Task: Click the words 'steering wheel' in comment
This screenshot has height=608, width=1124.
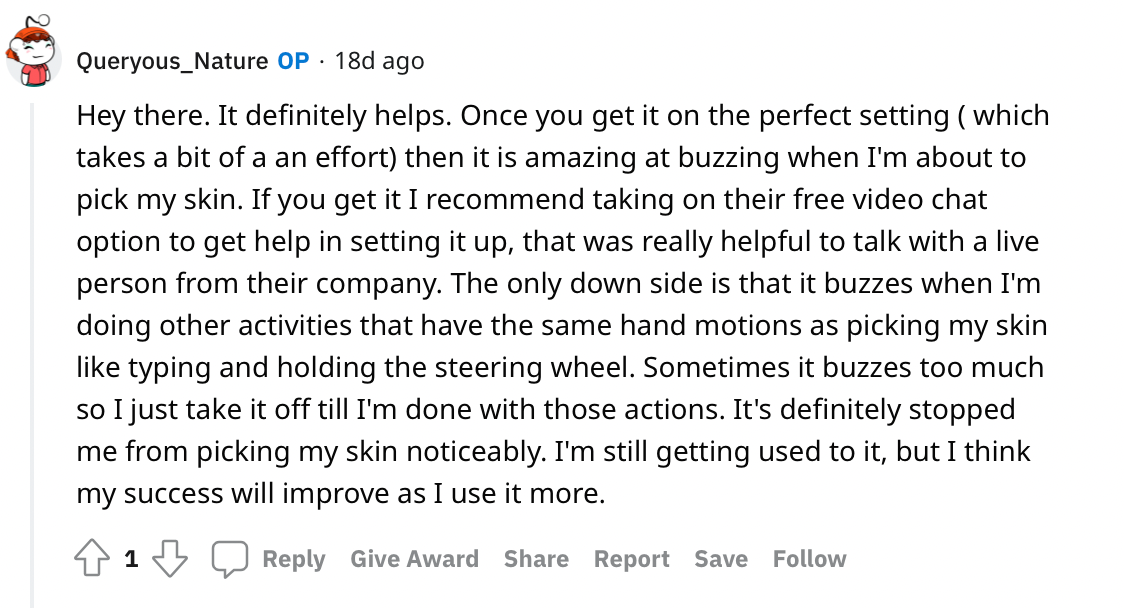Action: coord(532,368)
